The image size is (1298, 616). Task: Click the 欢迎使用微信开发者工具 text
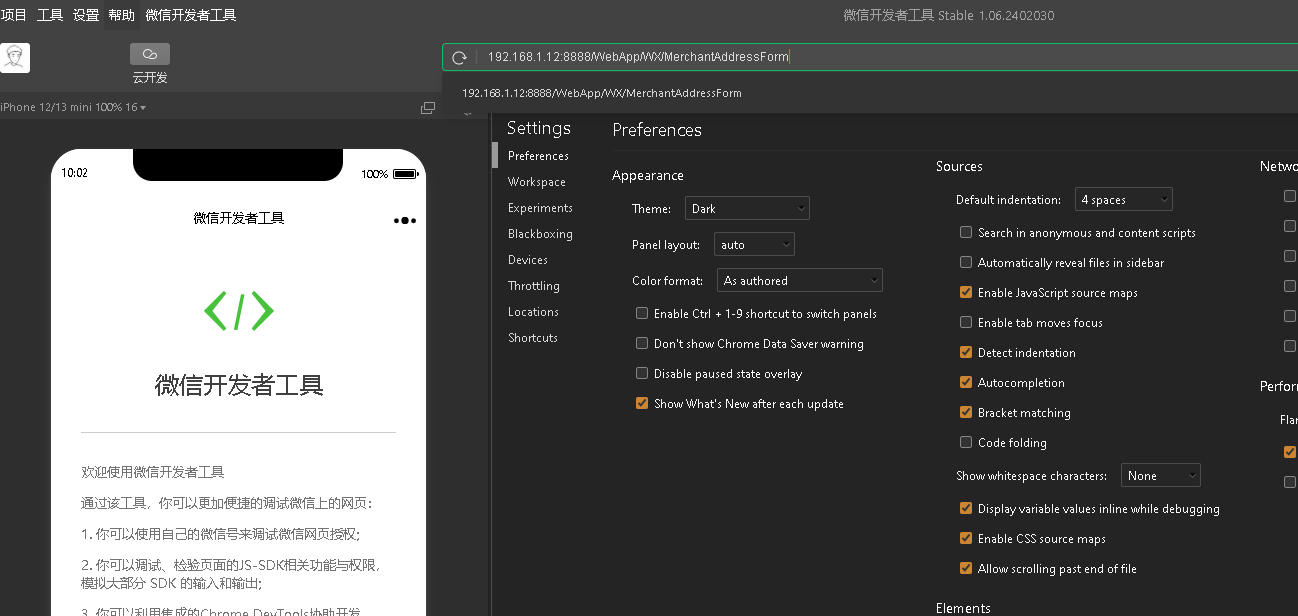[153, 472]
